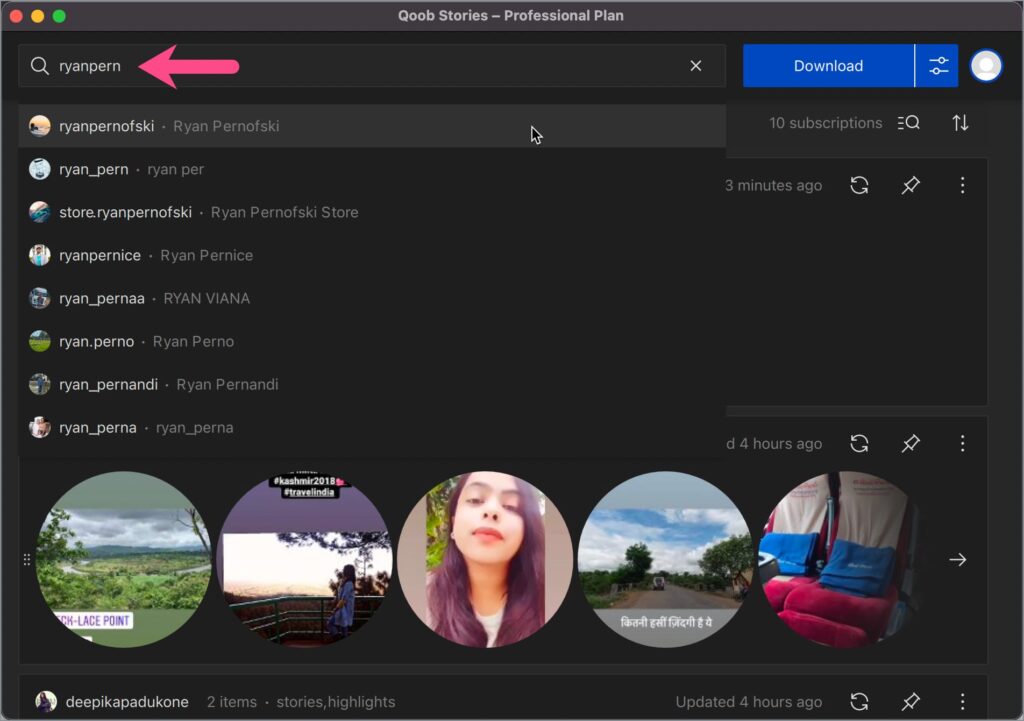
Task: Refresh the second subscription, first 4 hours ago row
Action: (x=859, y=444)
